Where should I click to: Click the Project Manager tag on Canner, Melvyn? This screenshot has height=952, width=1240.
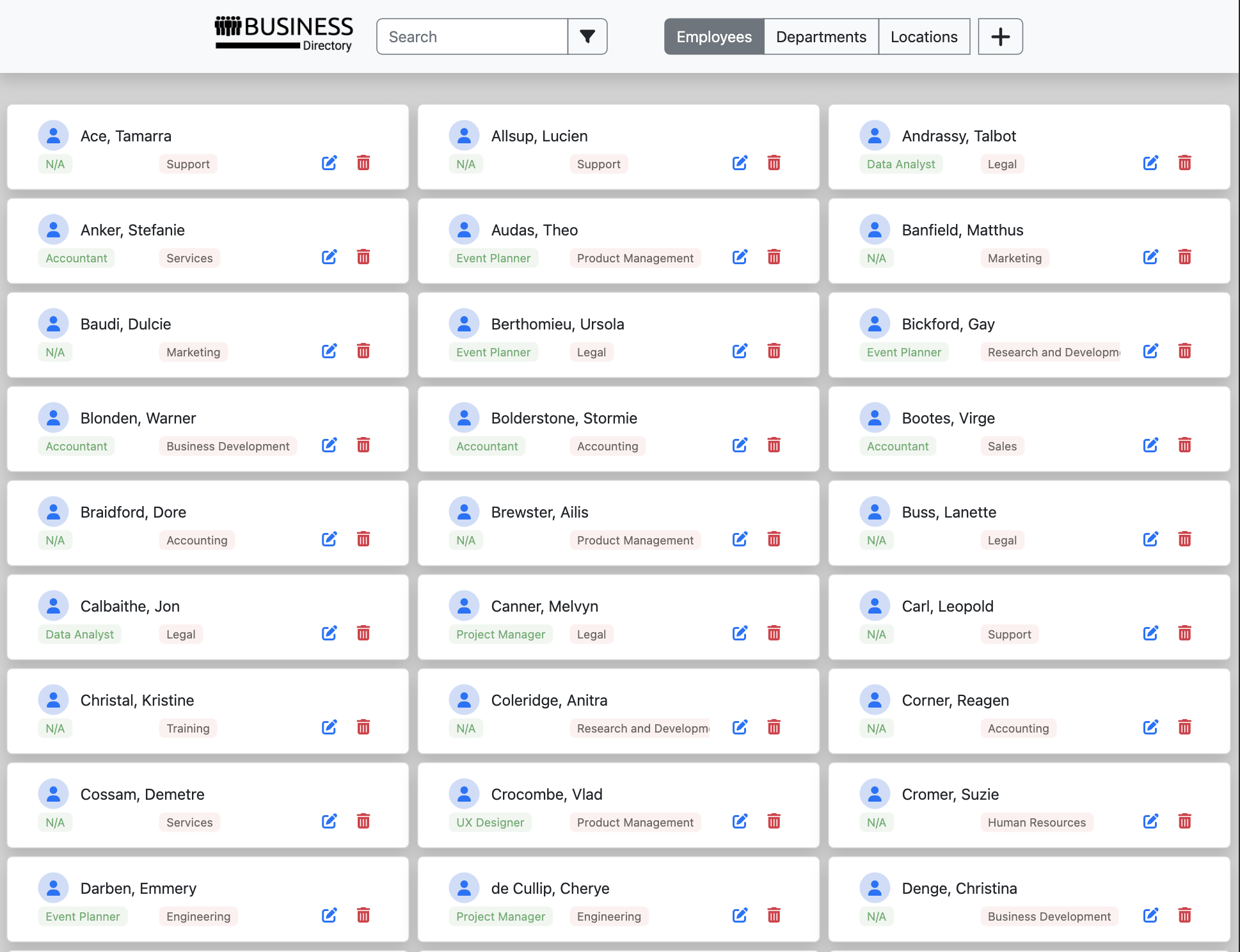coord(500,635)
